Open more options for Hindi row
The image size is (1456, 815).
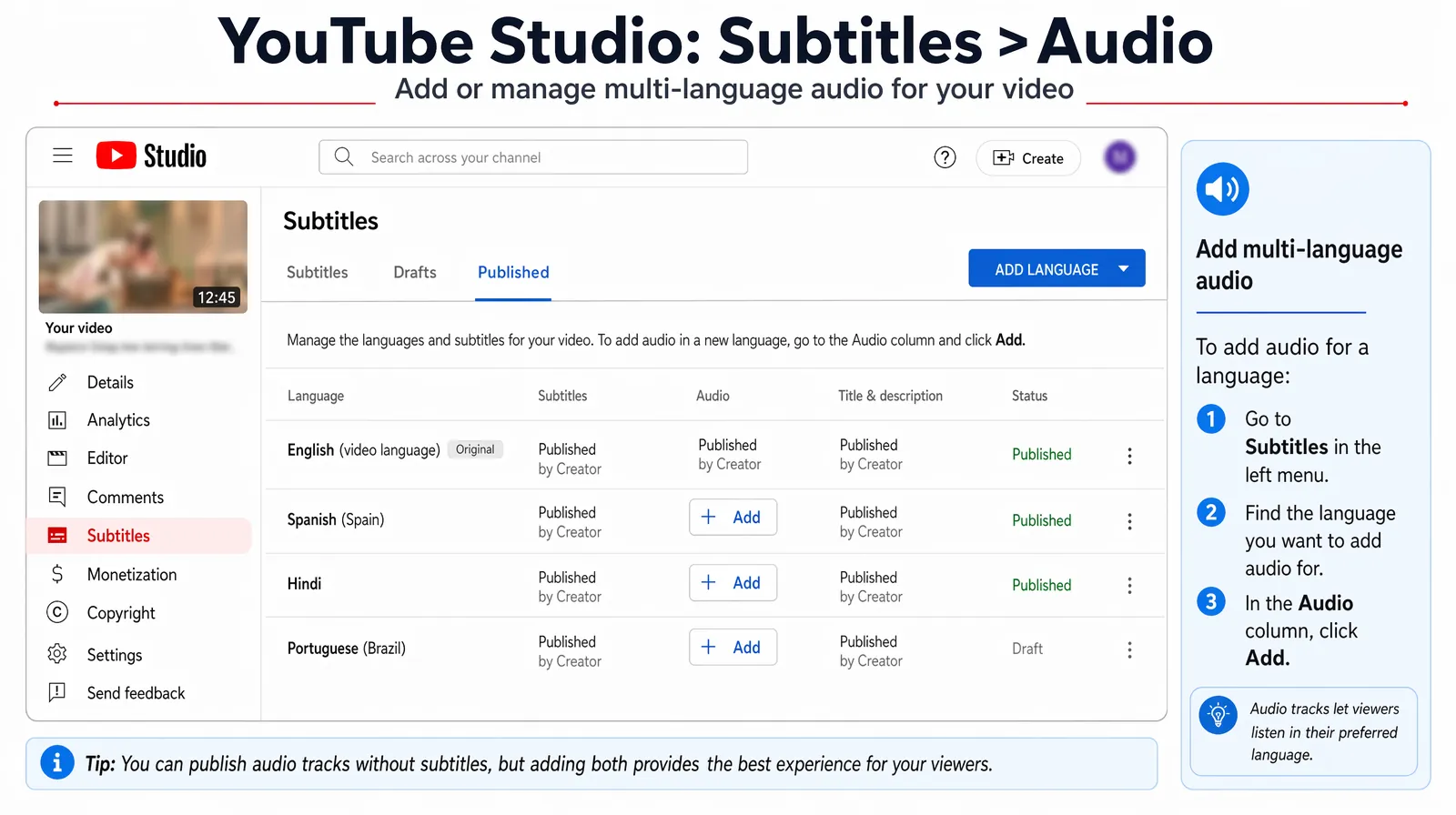(1129, 586)
